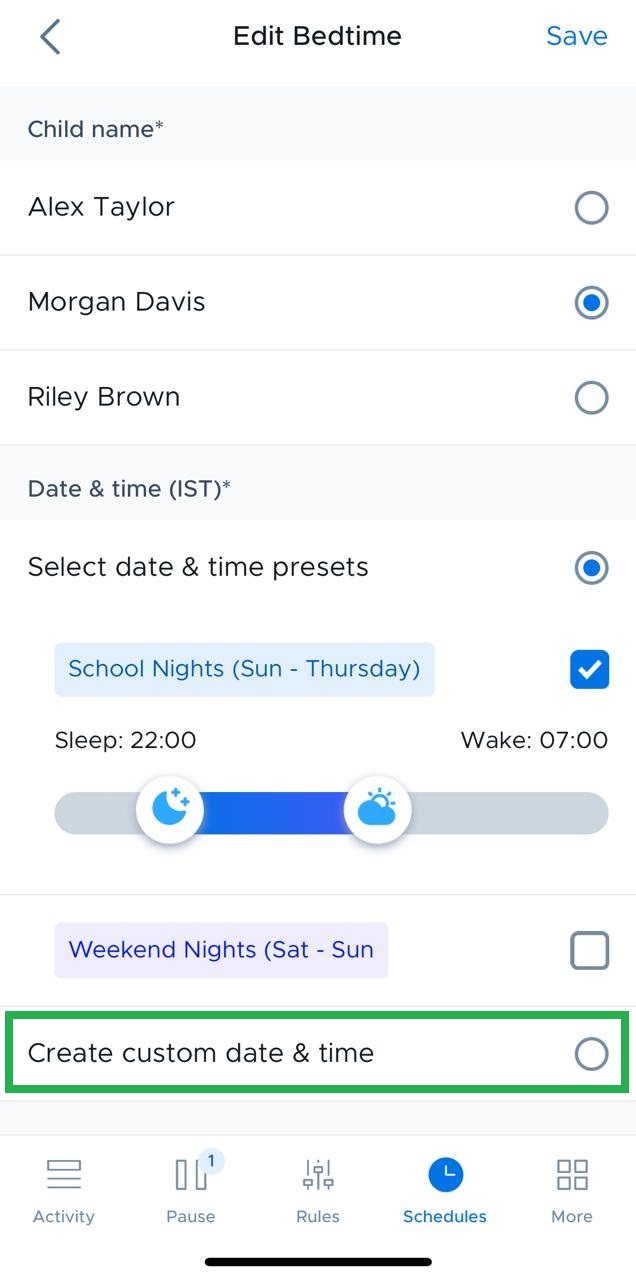Check the Weekend Nights checkbox
Viewport: 636px width, 1280px height.
click(589, 950)
